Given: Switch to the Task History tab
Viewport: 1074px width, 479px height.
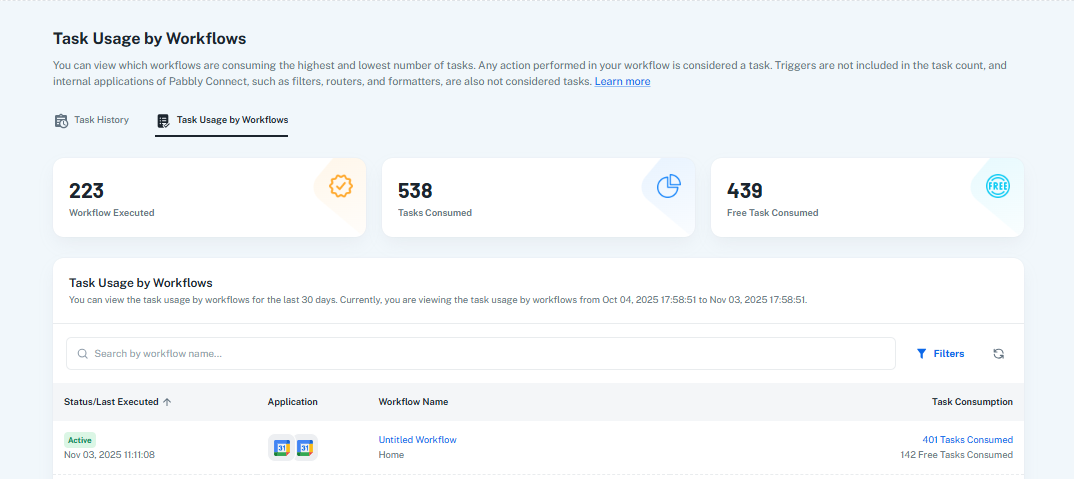Looking at the screenshot, I should point(92,120).
